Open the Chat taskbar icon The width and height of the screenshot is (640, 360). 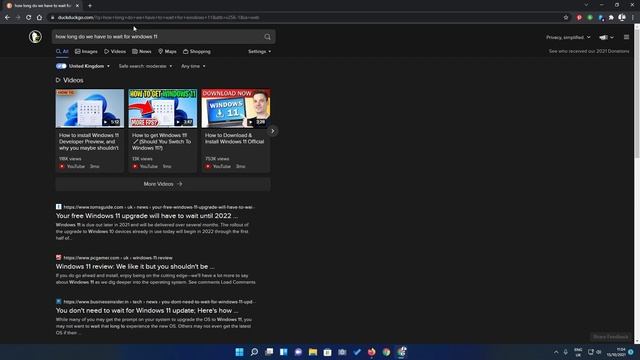coord(298,352)
